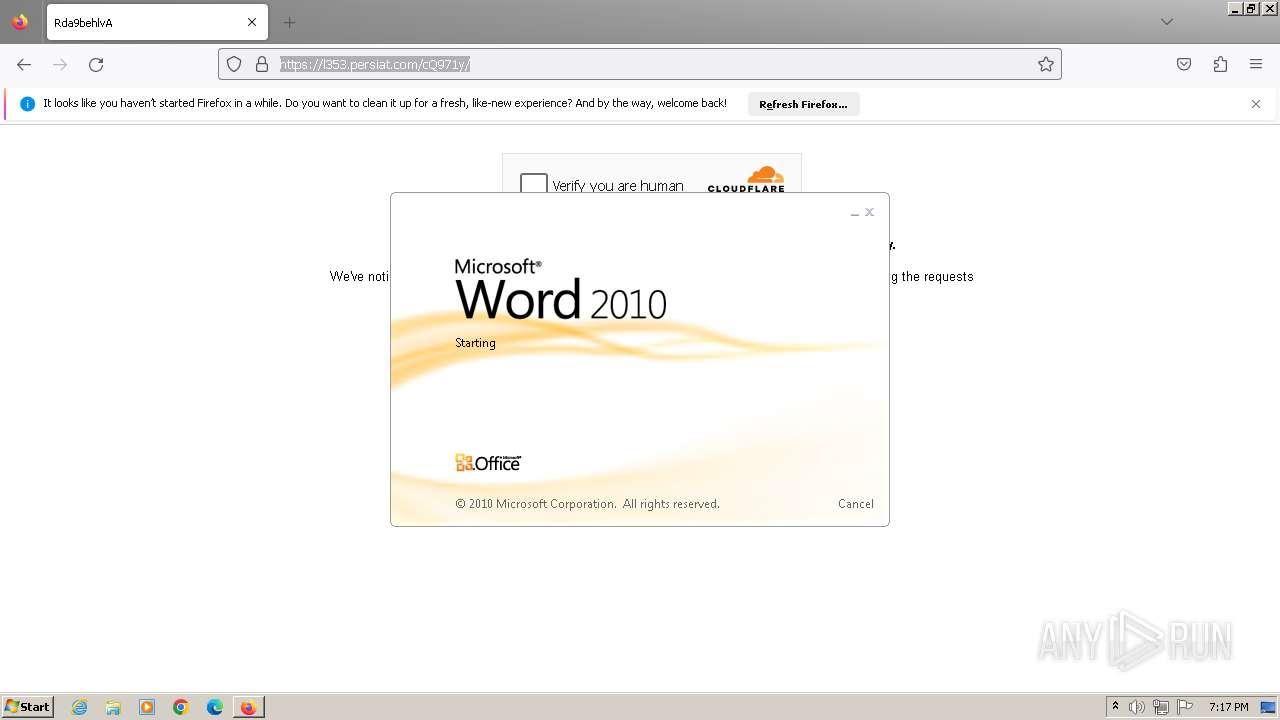Launch Internet Explorer from the taskbar
Image resolution: width=1280 pixels, height=720 pixels.
(80, 707)
